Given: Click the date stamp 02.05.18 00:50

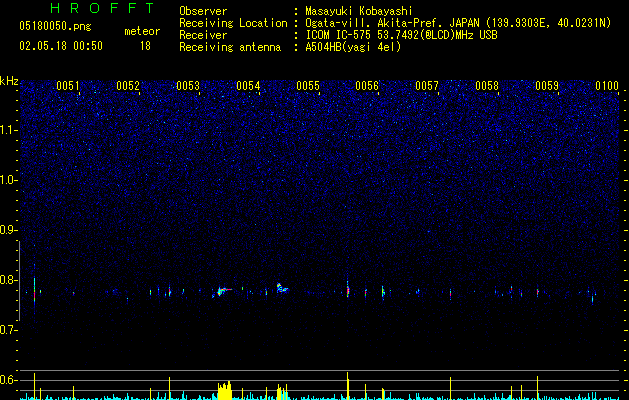Looking at the screenshot, I should coord(61,46).
